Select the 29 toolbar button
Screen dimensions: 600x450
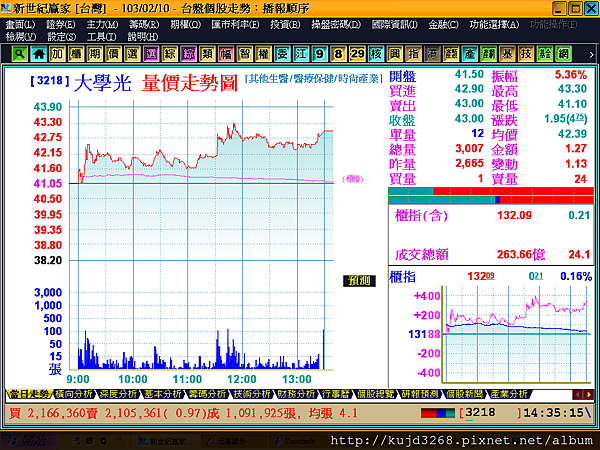pos(357,54)
